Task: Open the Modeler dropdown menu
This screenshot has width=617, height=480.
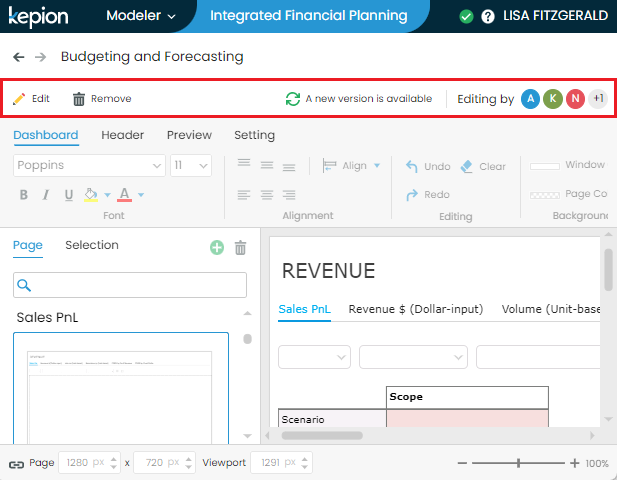Action: (x=141, y=16)
